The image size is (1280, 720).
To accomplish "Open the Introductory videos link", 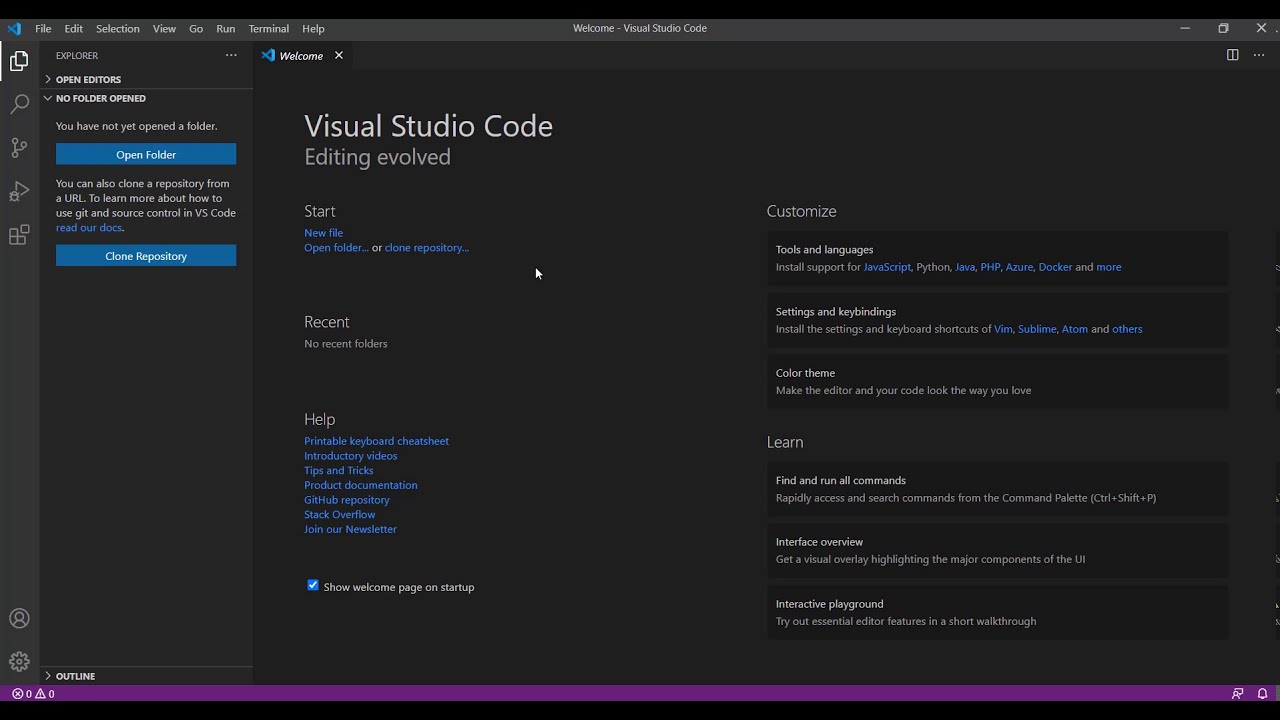I will [350, 456].
